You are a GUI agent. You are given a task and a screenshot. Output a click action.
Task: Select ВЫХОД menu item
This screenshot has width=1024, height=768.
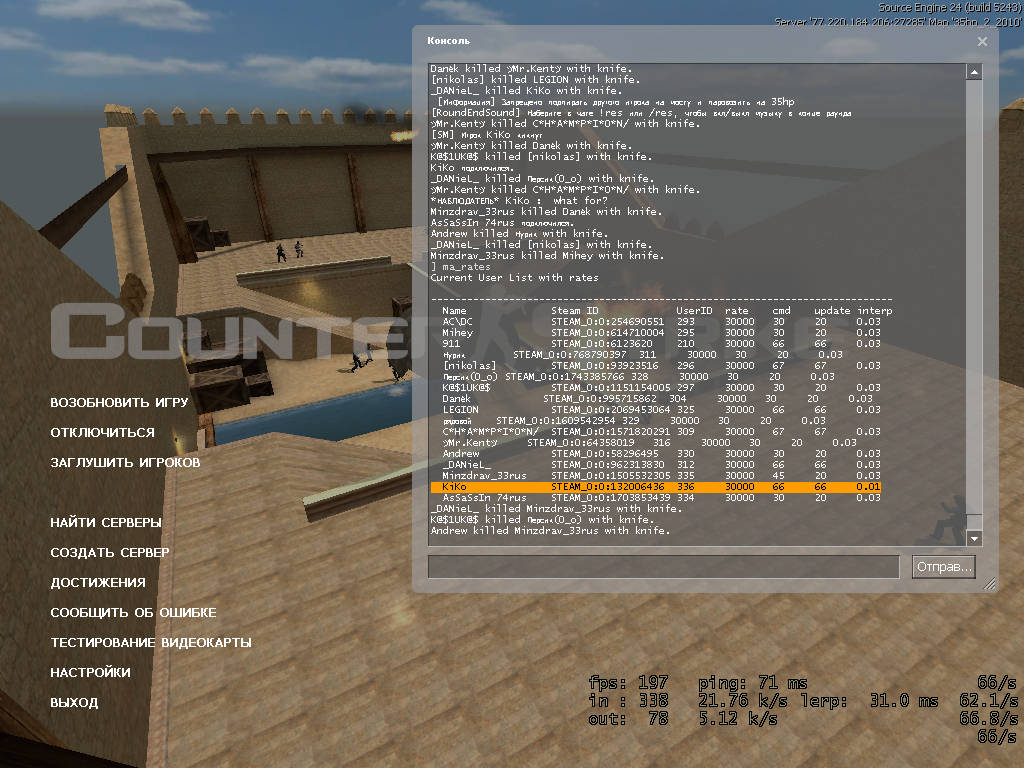pos(74,703)
